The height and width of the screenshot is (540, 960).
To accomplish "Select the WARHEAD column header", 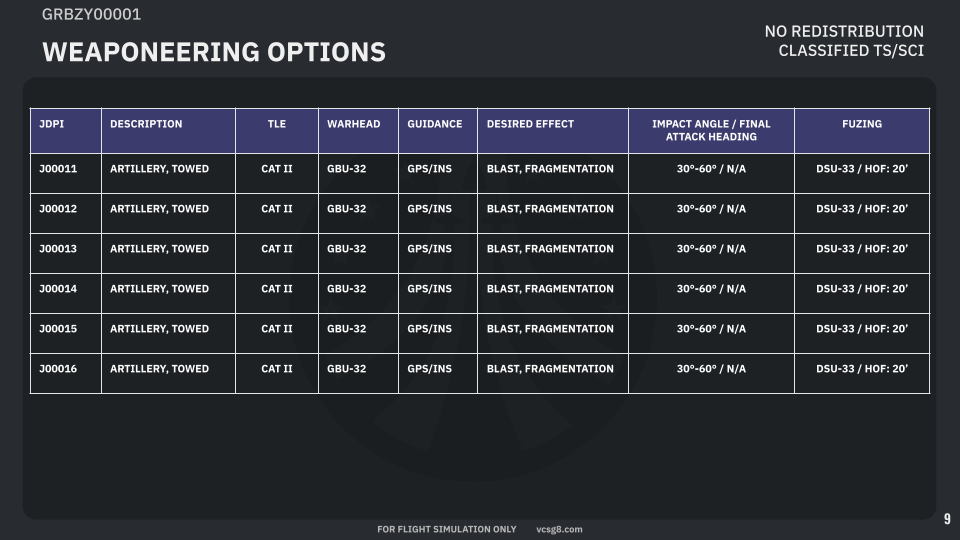I will coord(354,124).
